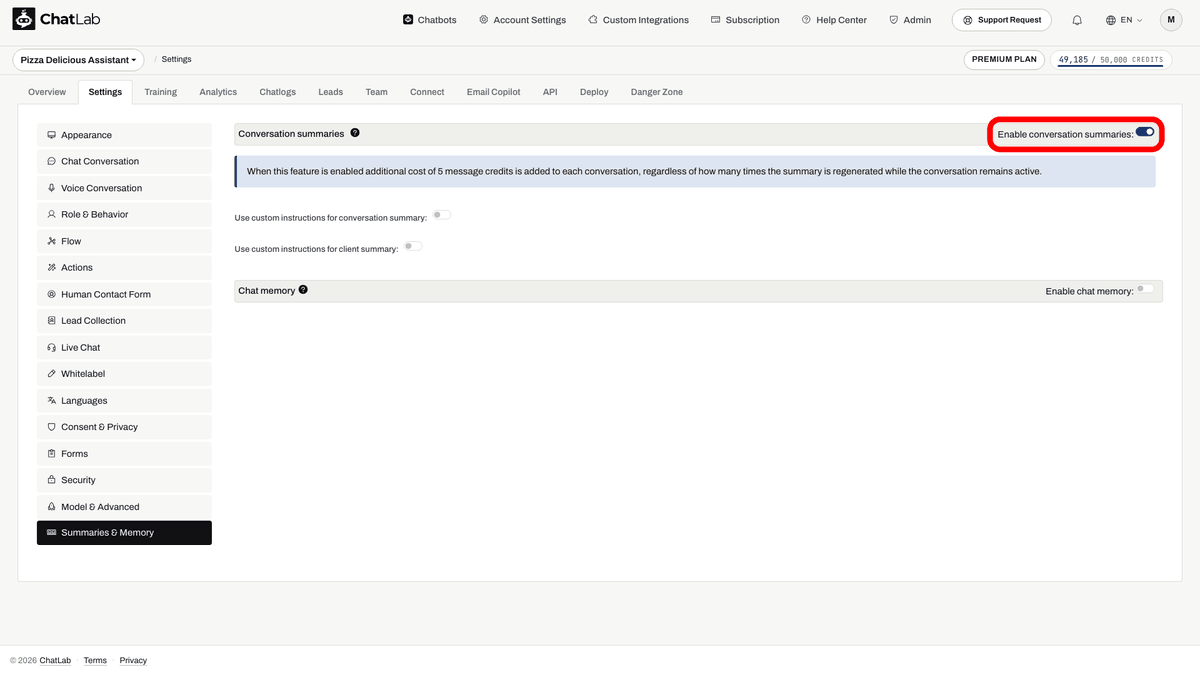This screenshot has width=1200, height=675.
Task: Open the EN language dropdown
Action: pyautogui.click(x=1124, y=20)
